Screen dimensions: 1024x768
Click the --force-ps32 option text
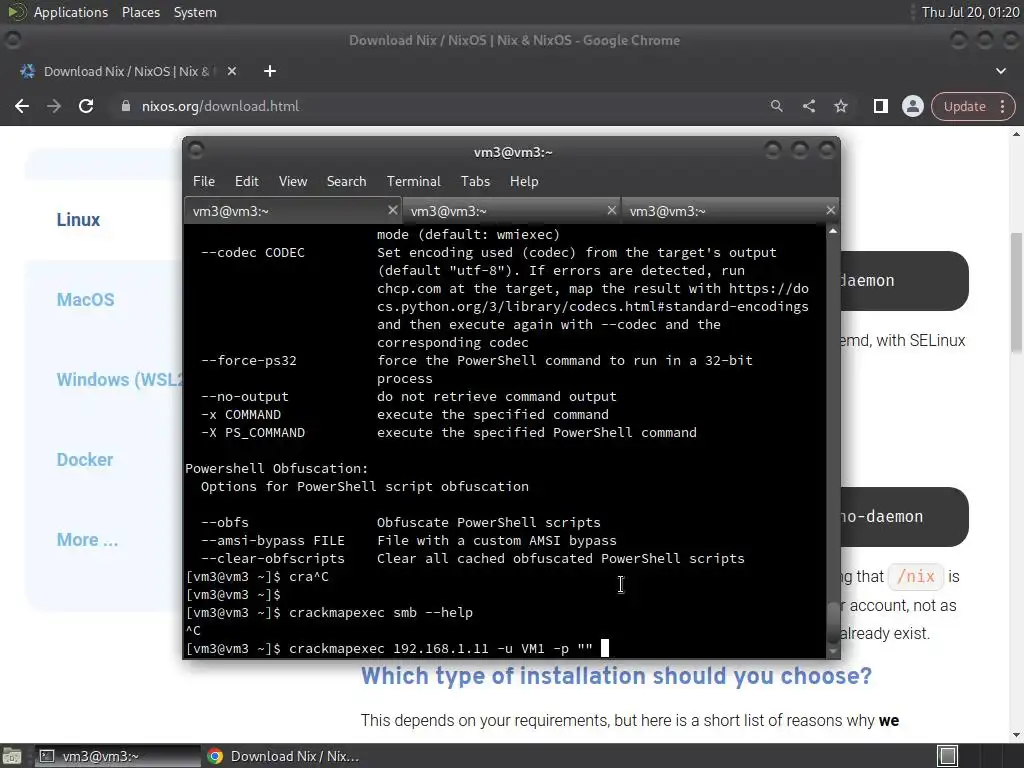tap(248, 360)
